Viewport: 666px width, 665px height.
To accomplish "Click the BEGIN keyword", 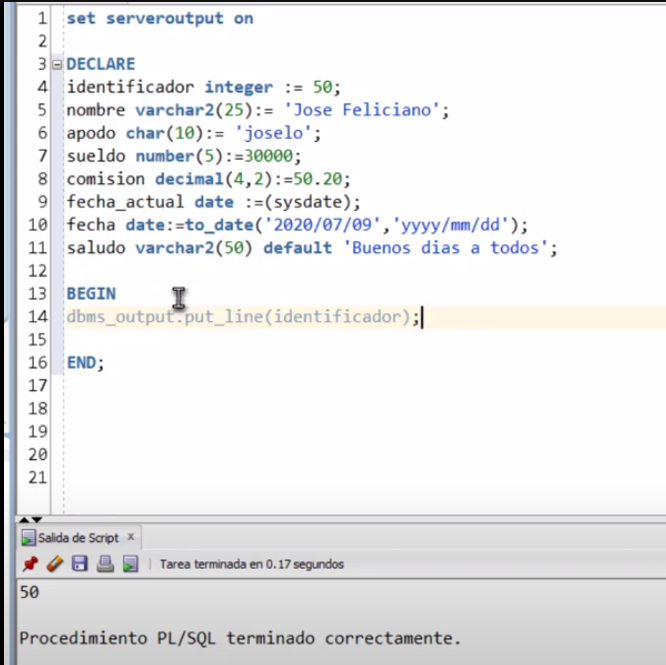I will click(91, 294).
